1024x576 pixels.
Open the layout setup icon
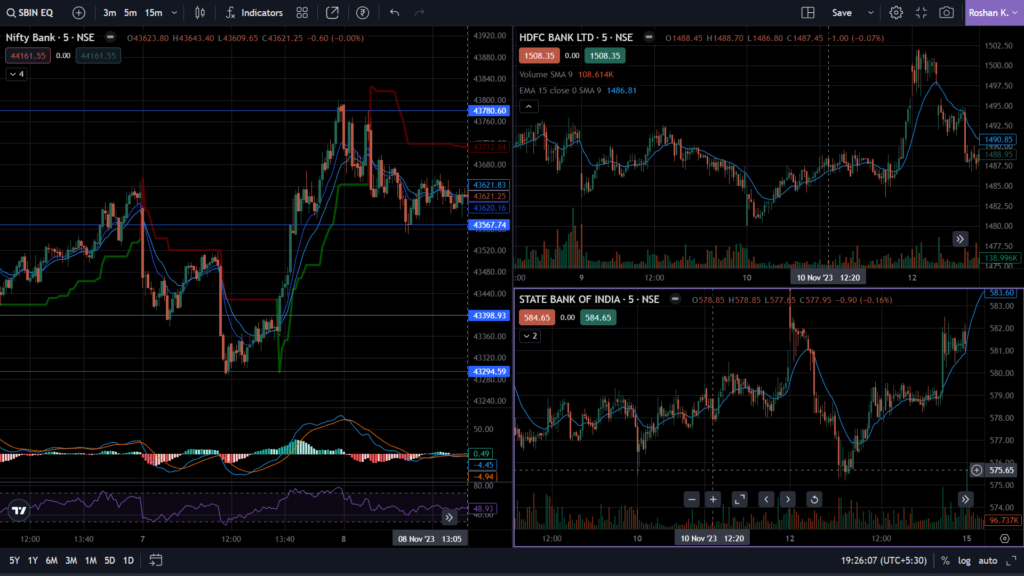808,12
